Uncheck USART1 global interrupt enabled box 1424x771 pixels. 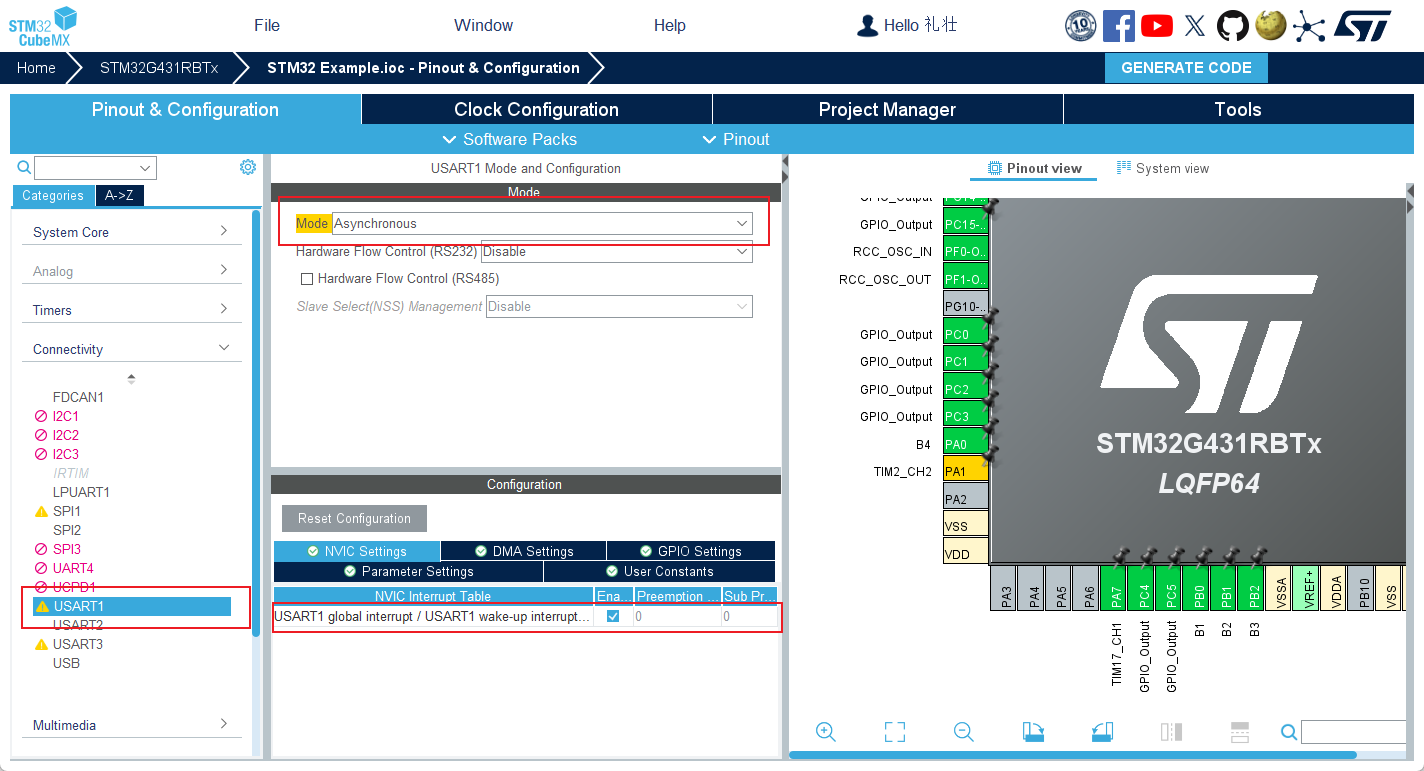click(x=613, y=616)
